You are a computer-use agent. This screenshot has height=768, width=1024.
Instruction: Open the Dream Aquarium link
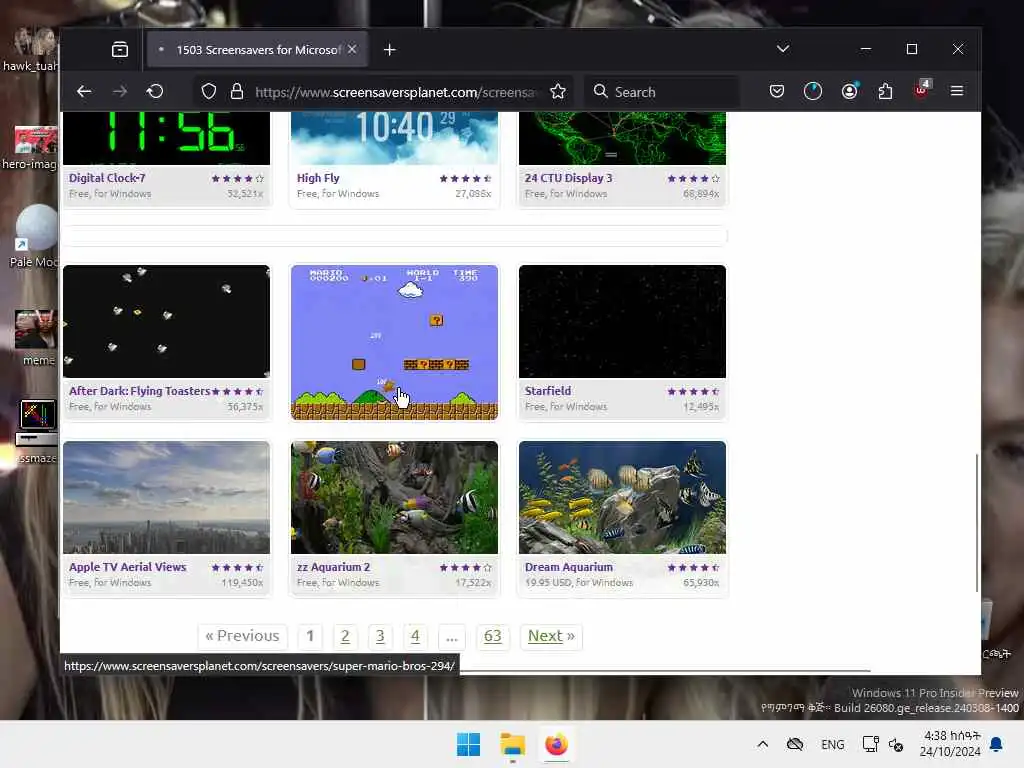click(x=568, y=567)
